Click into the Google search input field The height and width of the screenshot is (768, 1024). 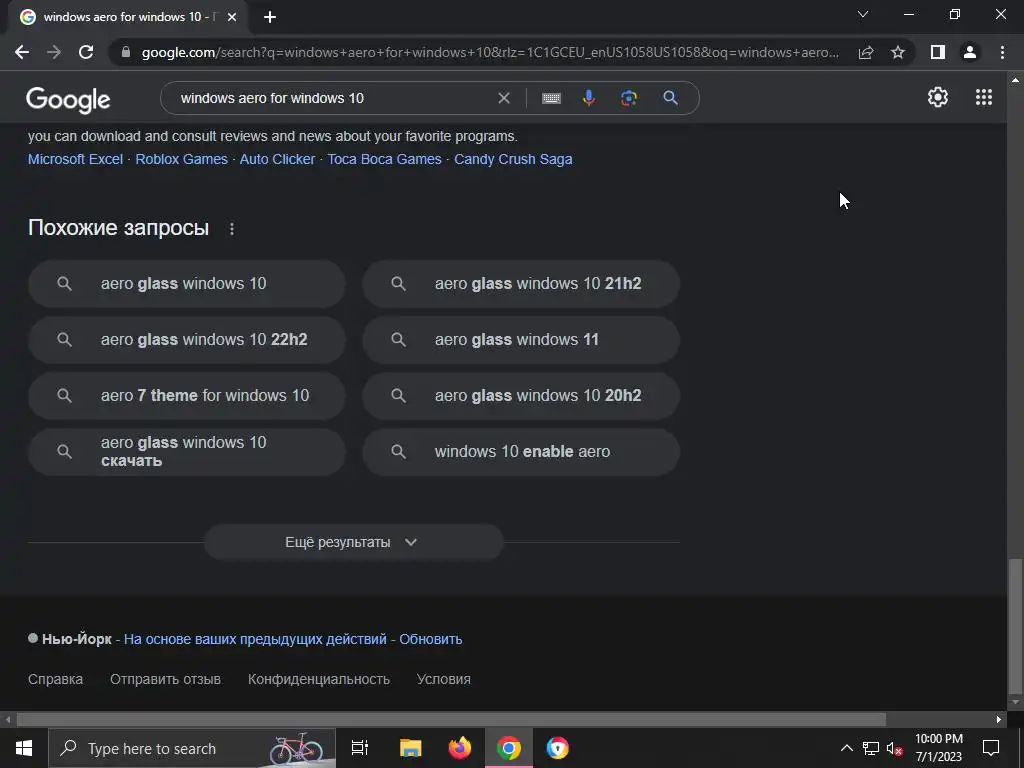333,98
